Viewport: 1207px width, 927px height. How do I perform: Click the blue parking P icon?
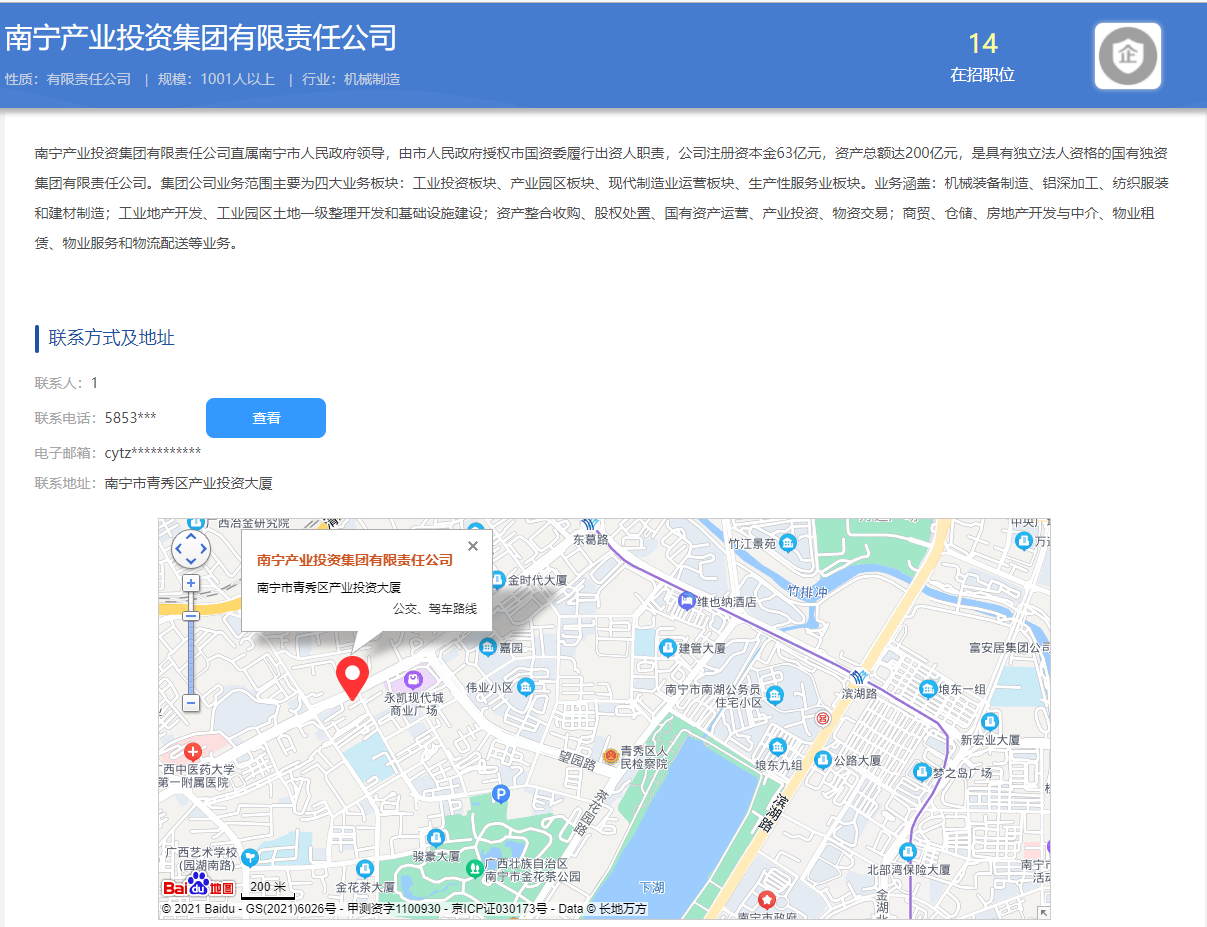pos(502,795)
